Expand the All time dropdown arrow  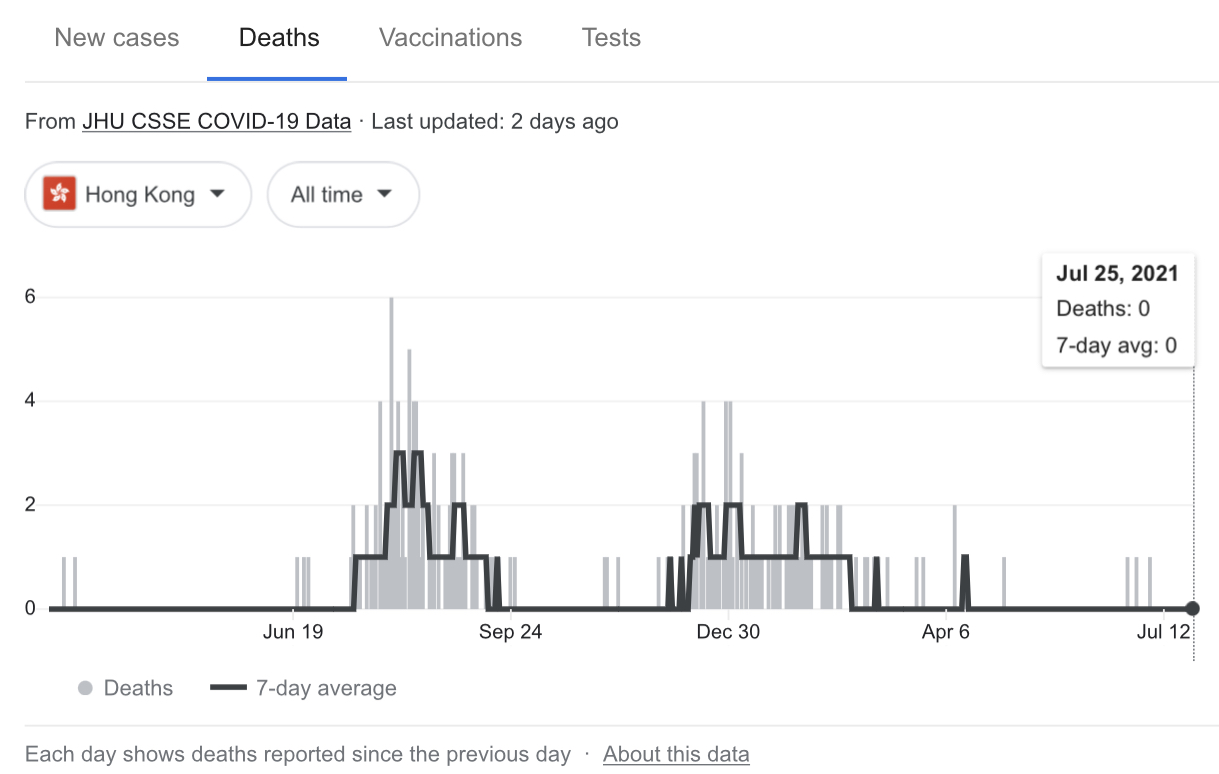[384, 194]
